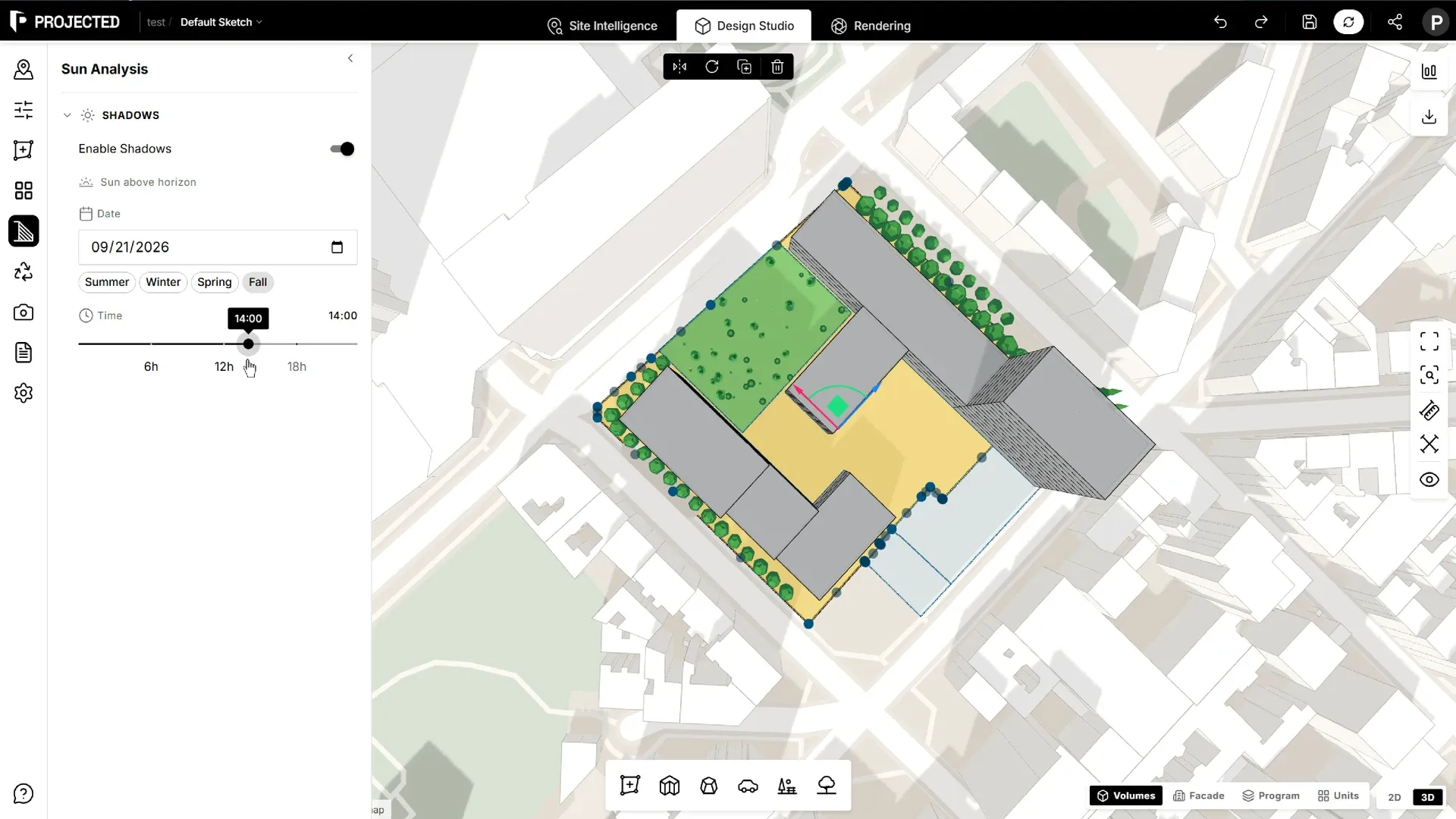Toggle visibility with the eye icon
Screen dimensions: 1456x819
1429,479
